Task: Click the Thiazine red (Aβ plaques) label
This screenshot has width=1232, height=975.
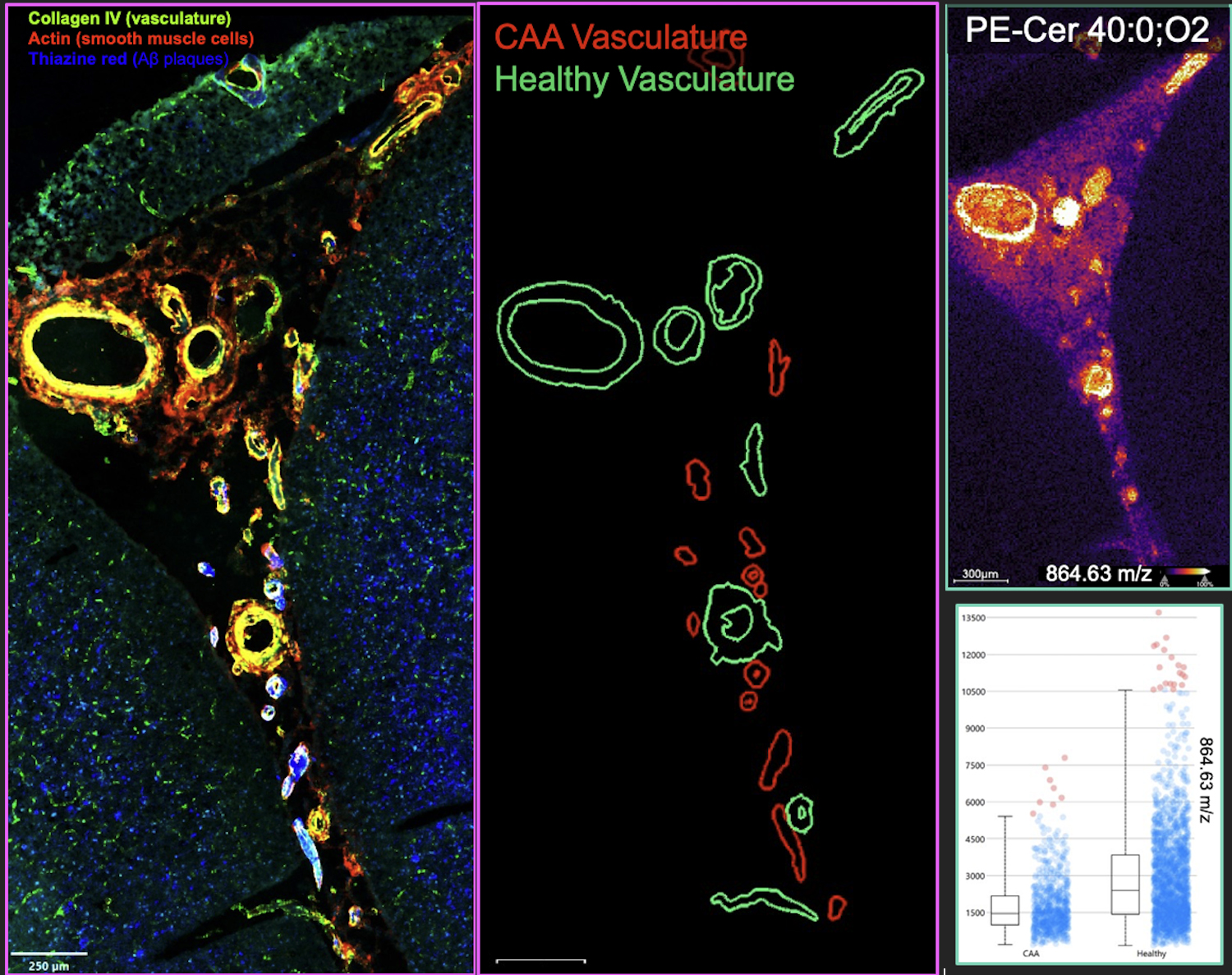Action: click(x=128, y=59)
